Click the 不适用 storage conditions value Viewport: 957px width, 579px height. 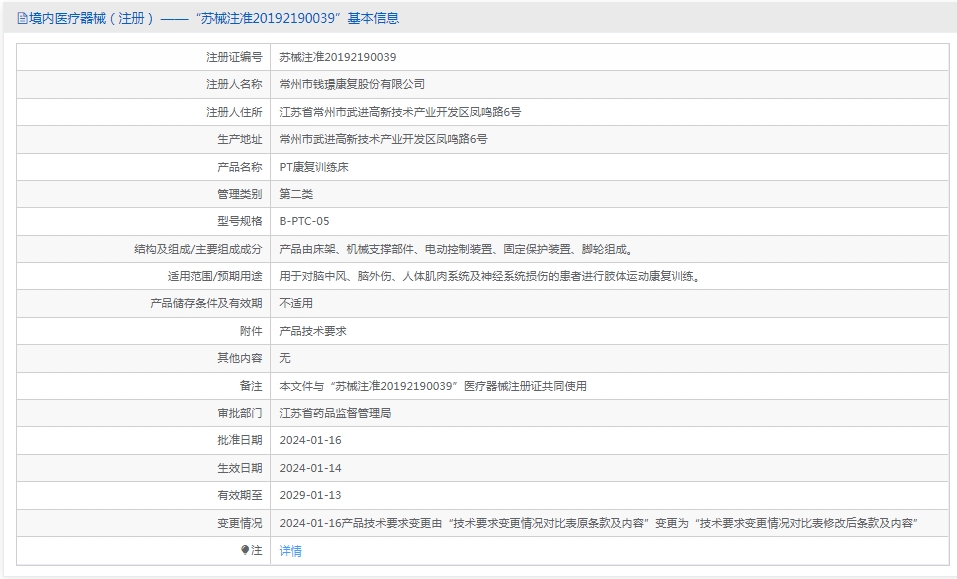296,303
